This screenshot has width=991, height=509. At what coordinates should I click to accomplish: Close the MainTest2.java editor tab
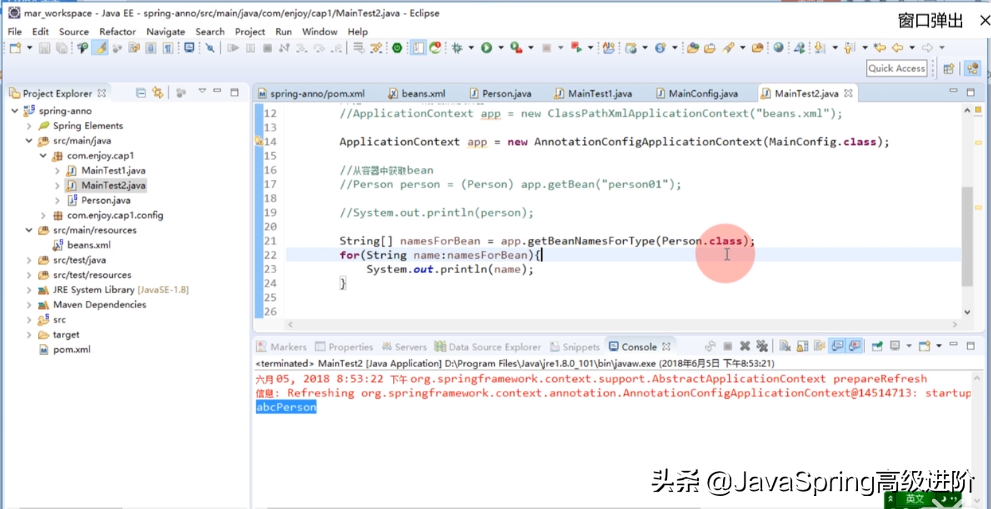[x=848, y=94]
